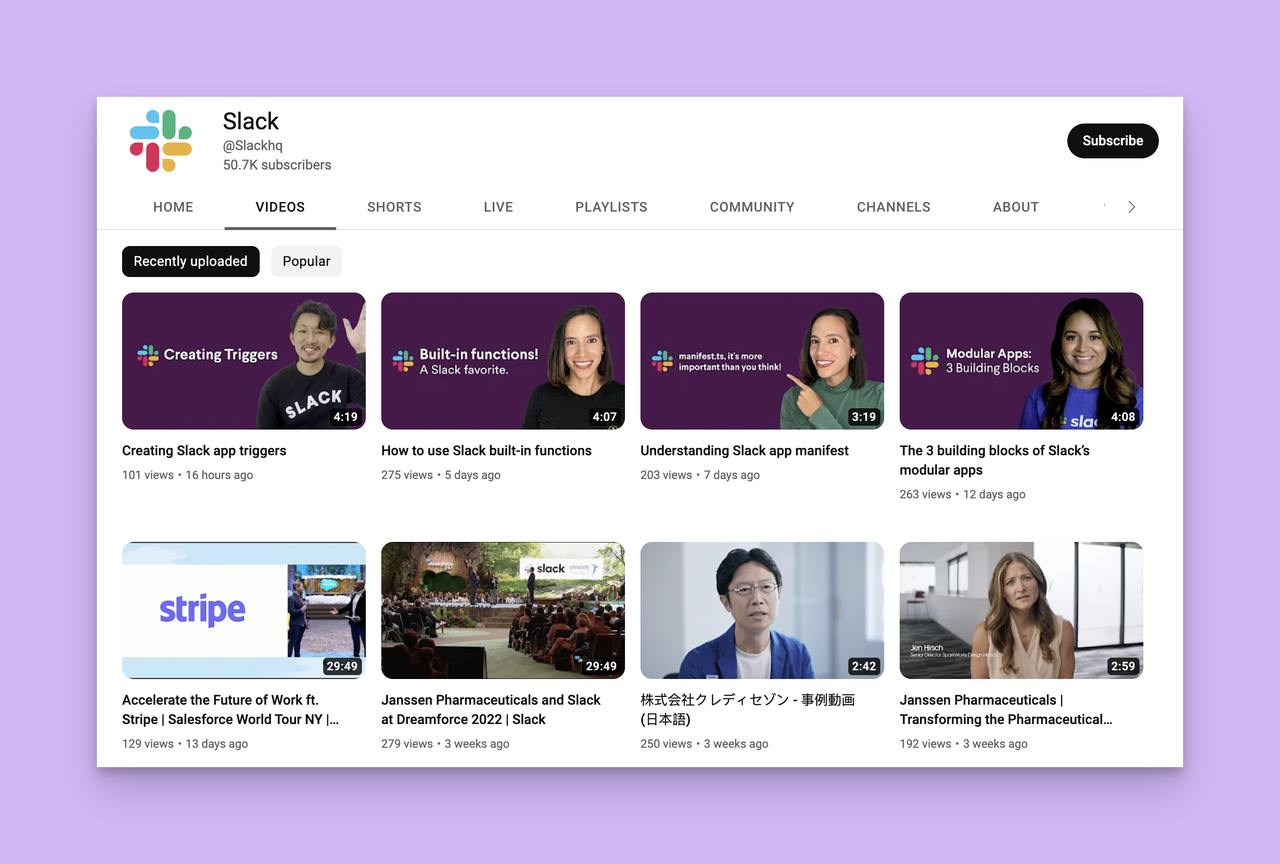This screenshot has height=864, width=1280.
Task: Click the Slack channel logo avatar
Action: [x=160, y=141]
